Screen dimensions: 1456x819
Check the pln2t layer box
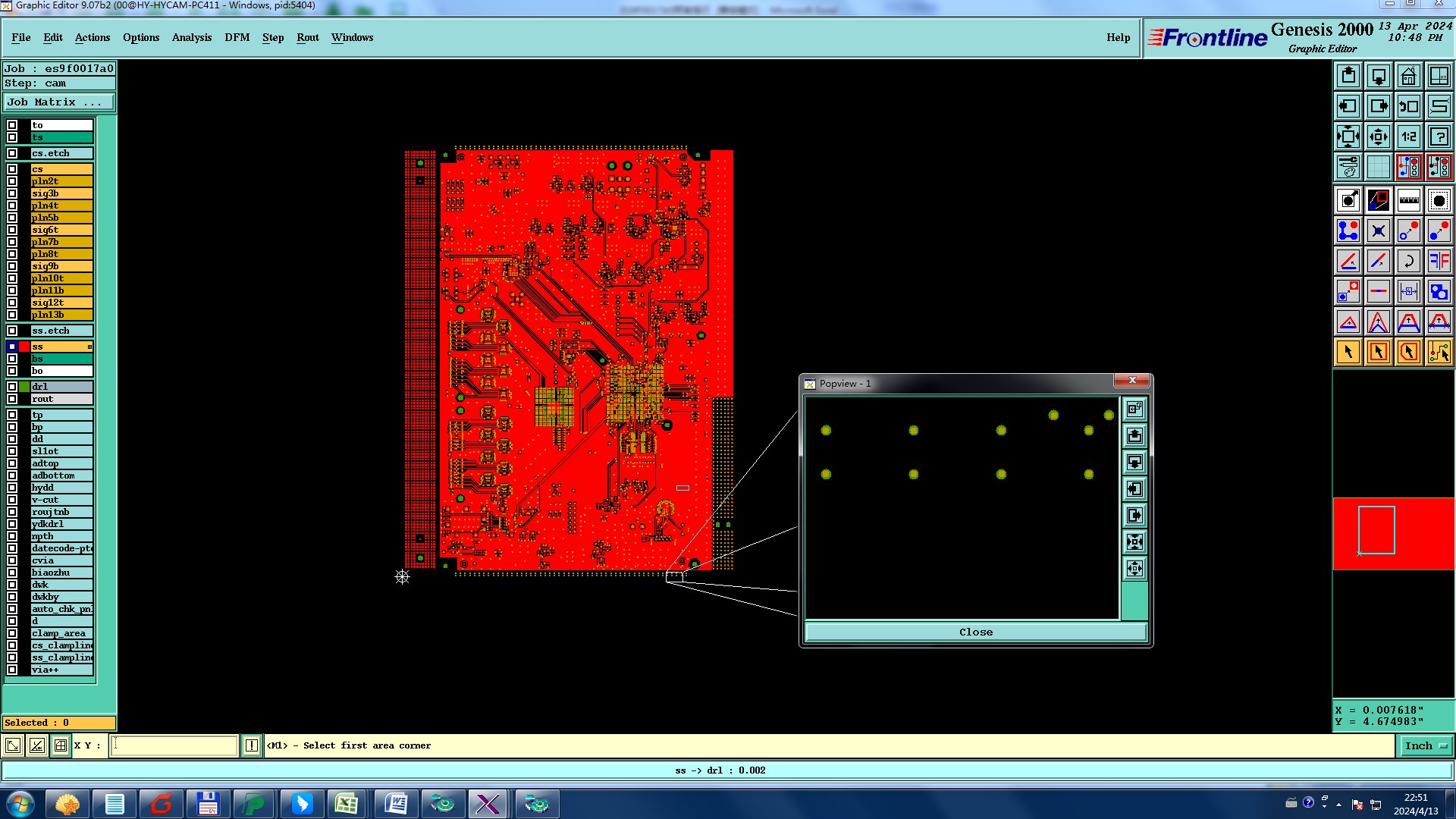[12, 181]
